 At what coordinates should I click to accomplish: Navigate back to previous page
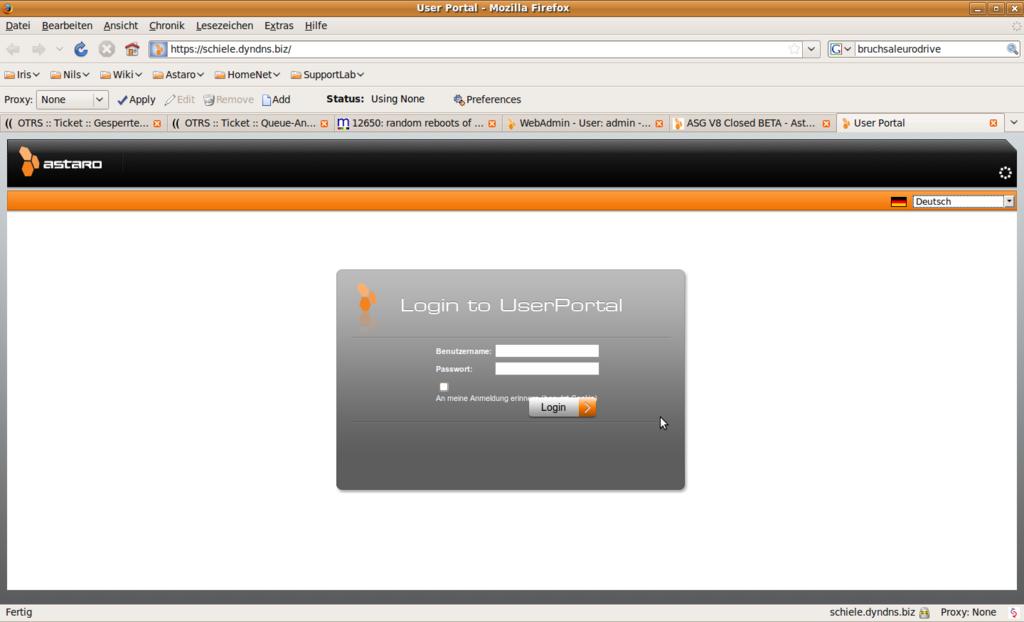tap(13, 49)
